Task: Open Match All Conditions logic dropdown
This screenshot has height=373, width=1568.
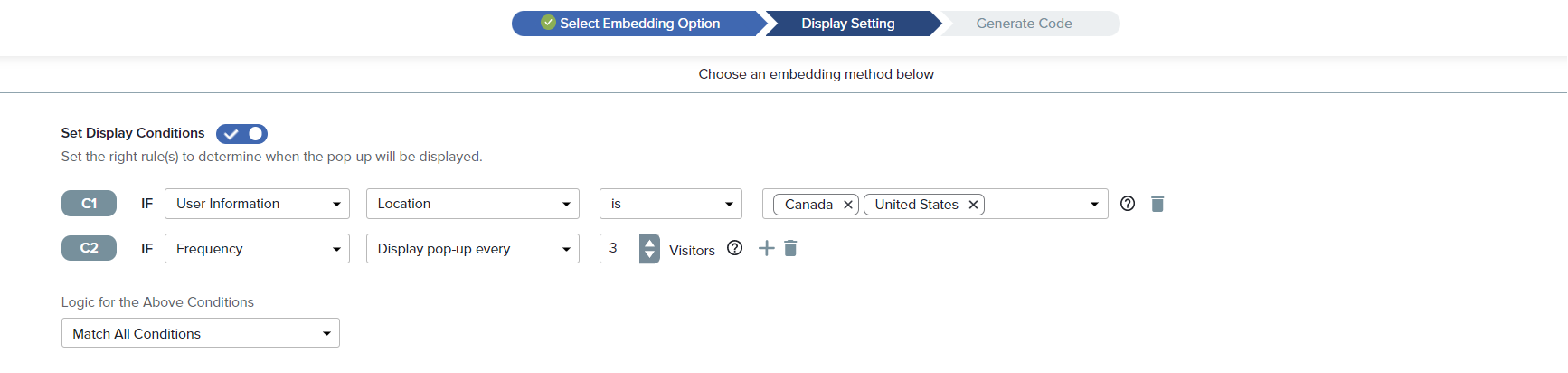Action: (200, 333)
